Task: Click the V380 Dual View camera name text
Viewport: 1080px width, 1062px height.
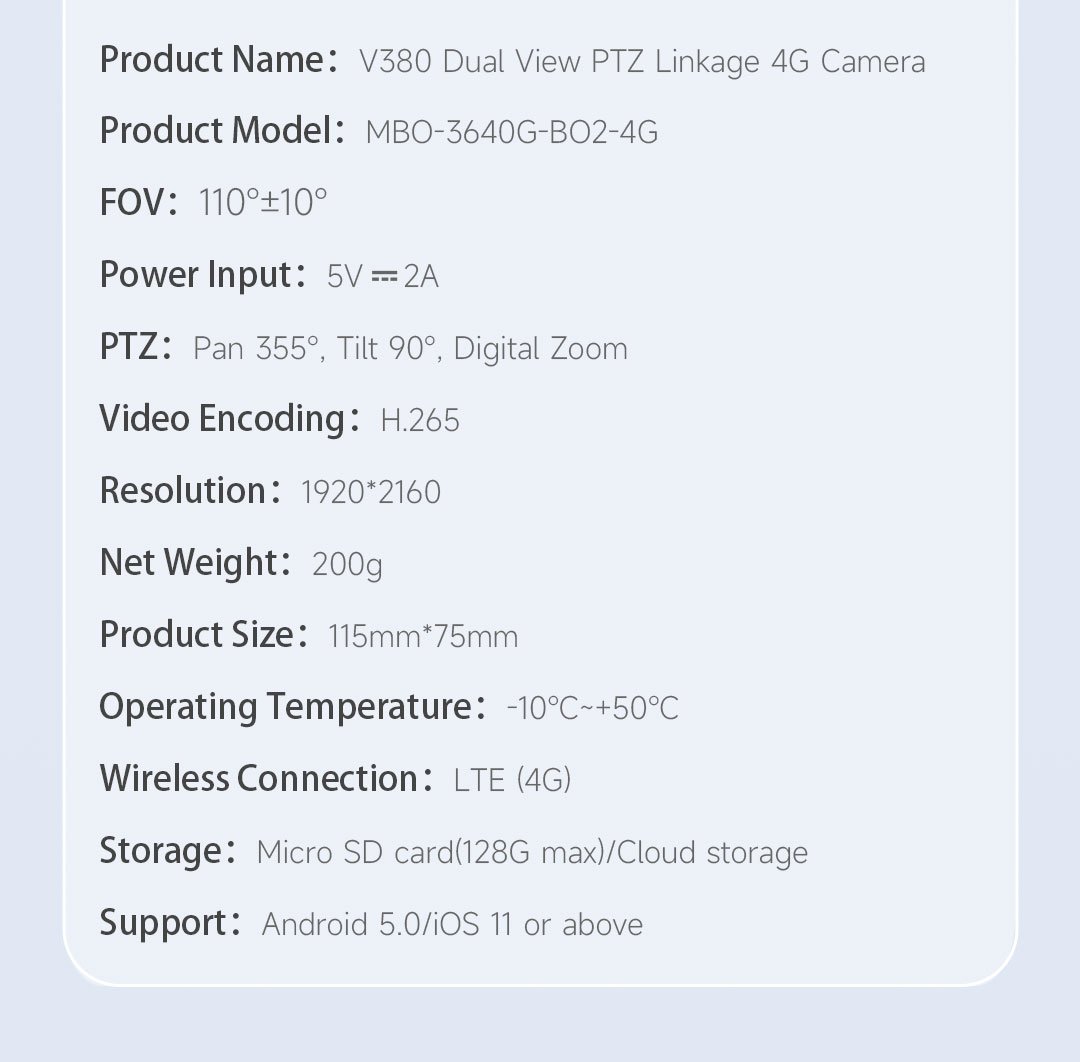Action: [641, 62]
